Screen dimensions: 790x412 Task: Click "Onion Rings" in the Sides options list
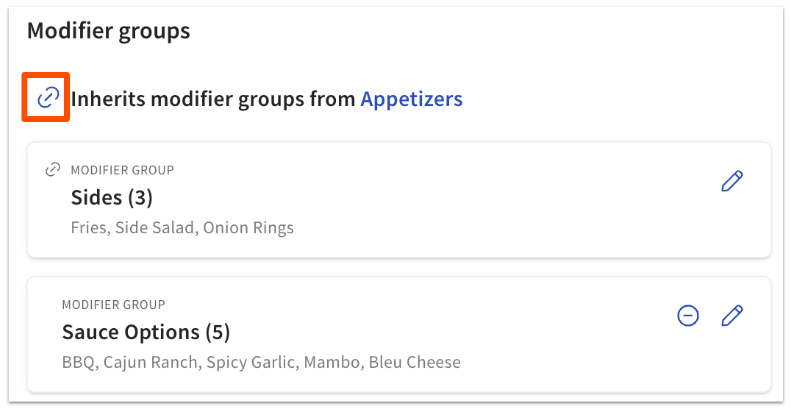pos(248,227)
